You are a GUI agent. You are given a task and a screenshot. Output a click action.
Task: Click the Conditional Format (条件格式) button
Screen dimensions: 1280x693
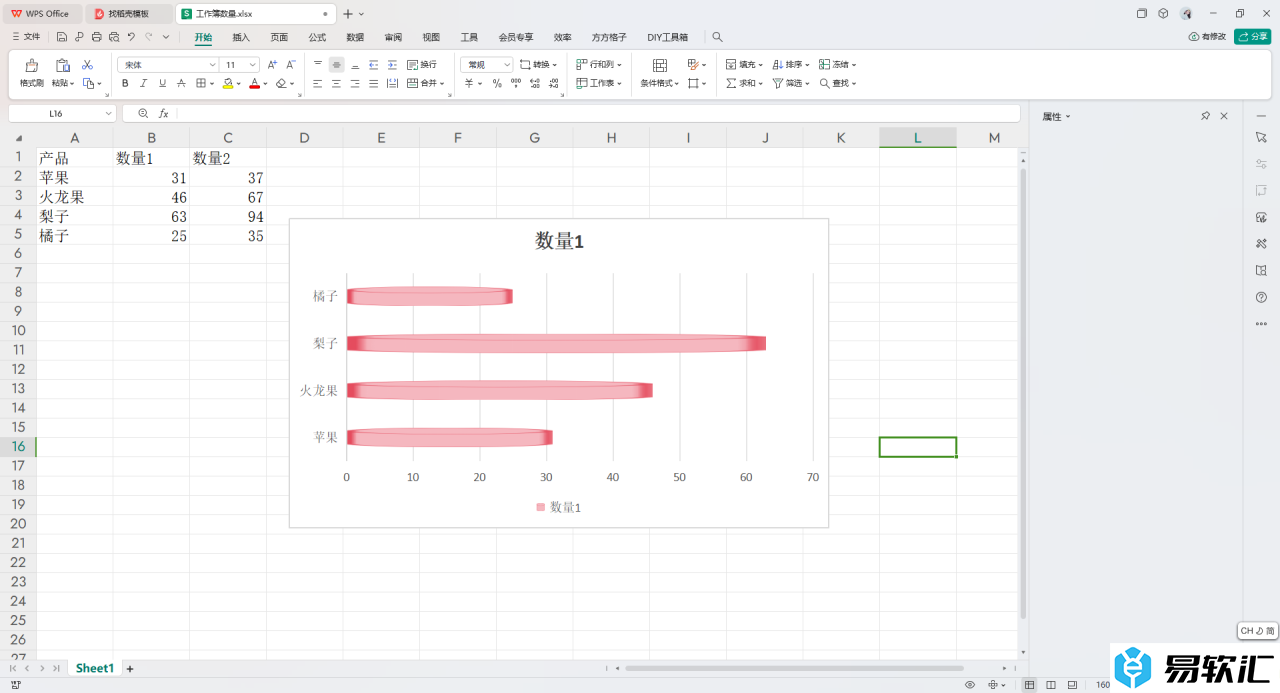pos(660,73)
